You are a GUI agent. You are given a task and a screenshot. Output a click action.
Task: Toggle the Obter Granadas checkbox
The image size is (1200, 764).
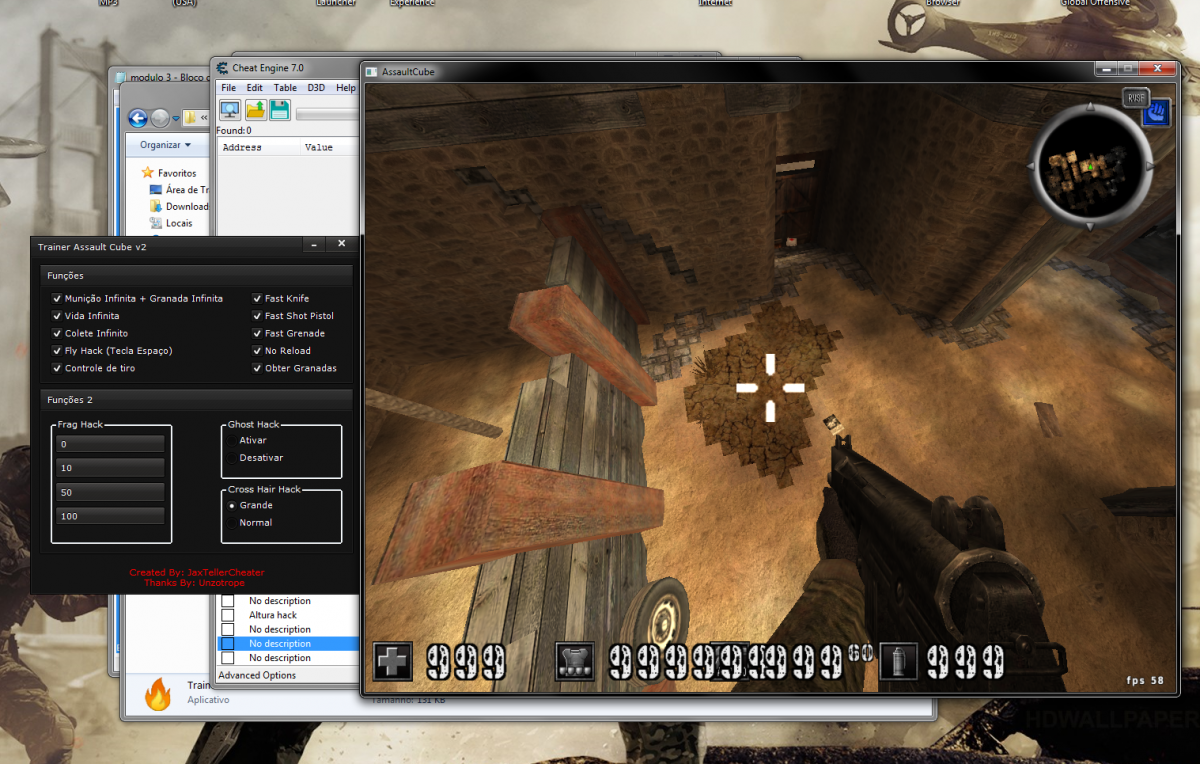click(257, 368)
